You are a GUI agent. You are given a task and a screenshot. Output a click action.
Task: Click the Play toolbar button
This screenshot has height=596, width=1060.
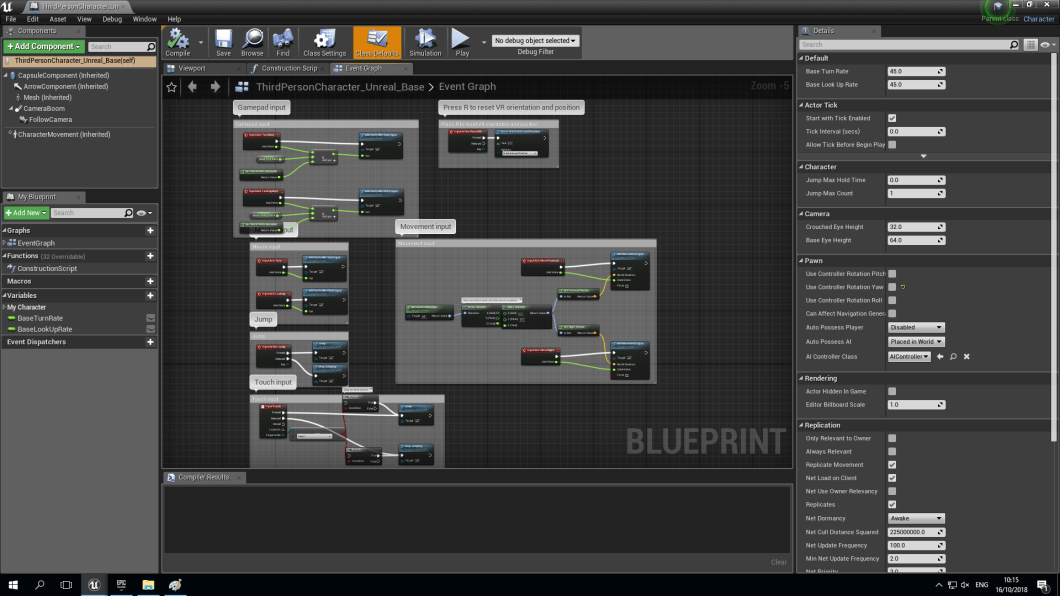click(462, 43)
